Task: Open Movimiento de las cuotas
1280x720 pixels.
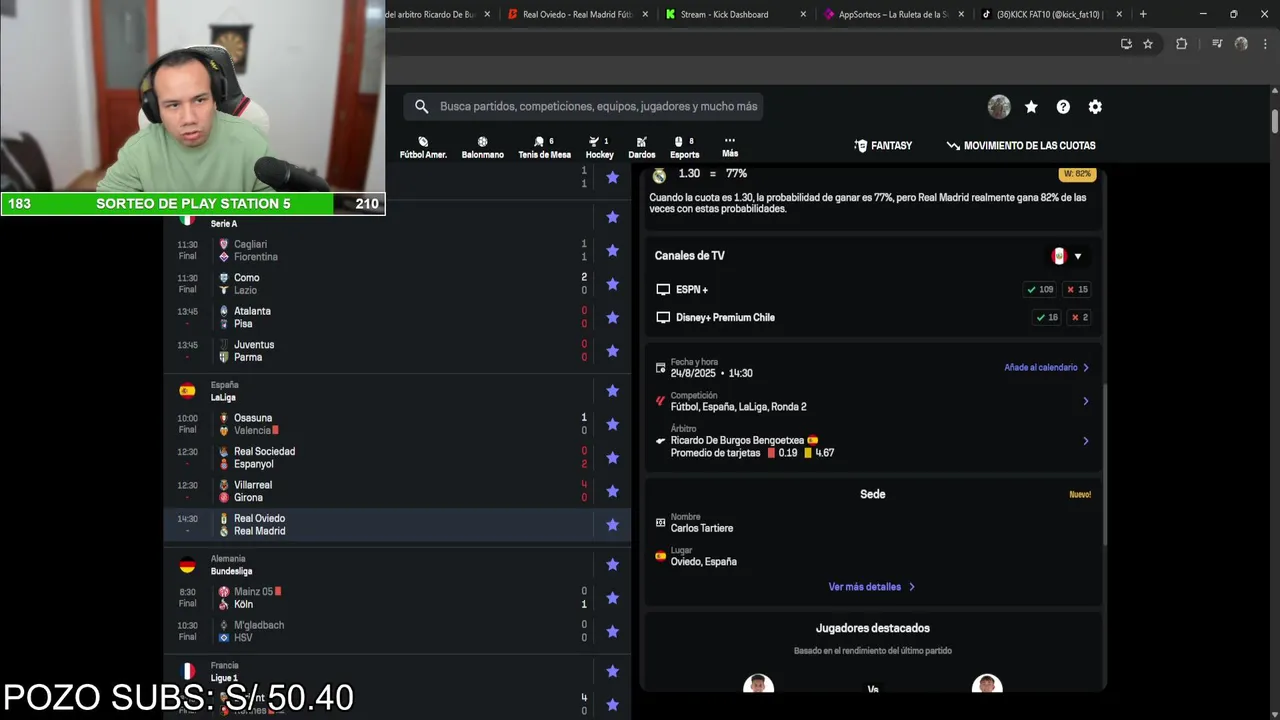Action: click(1021, 145)
